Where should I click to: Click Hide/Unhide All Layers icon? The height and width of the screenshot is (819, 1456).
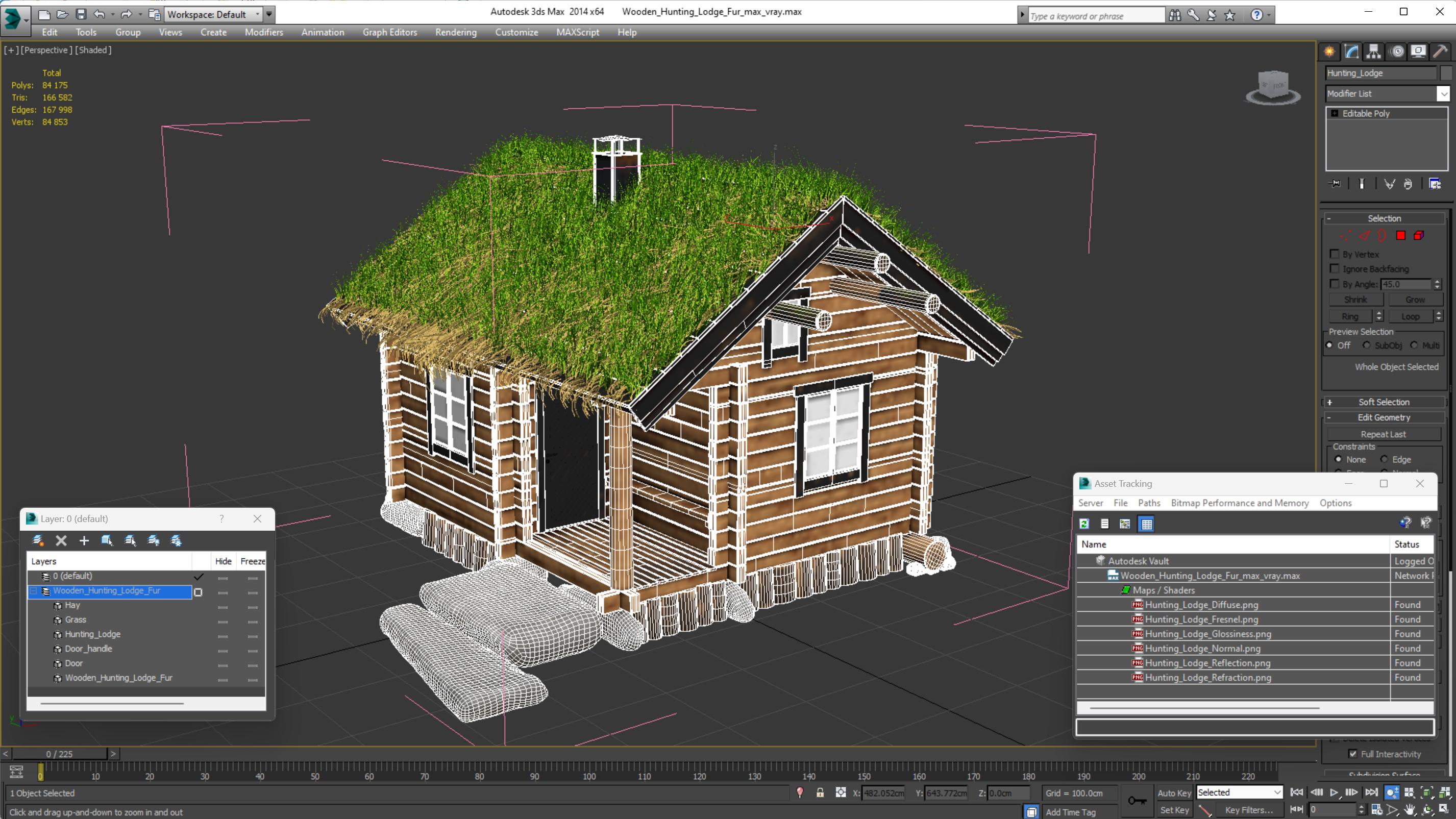[x=153, y=540]
